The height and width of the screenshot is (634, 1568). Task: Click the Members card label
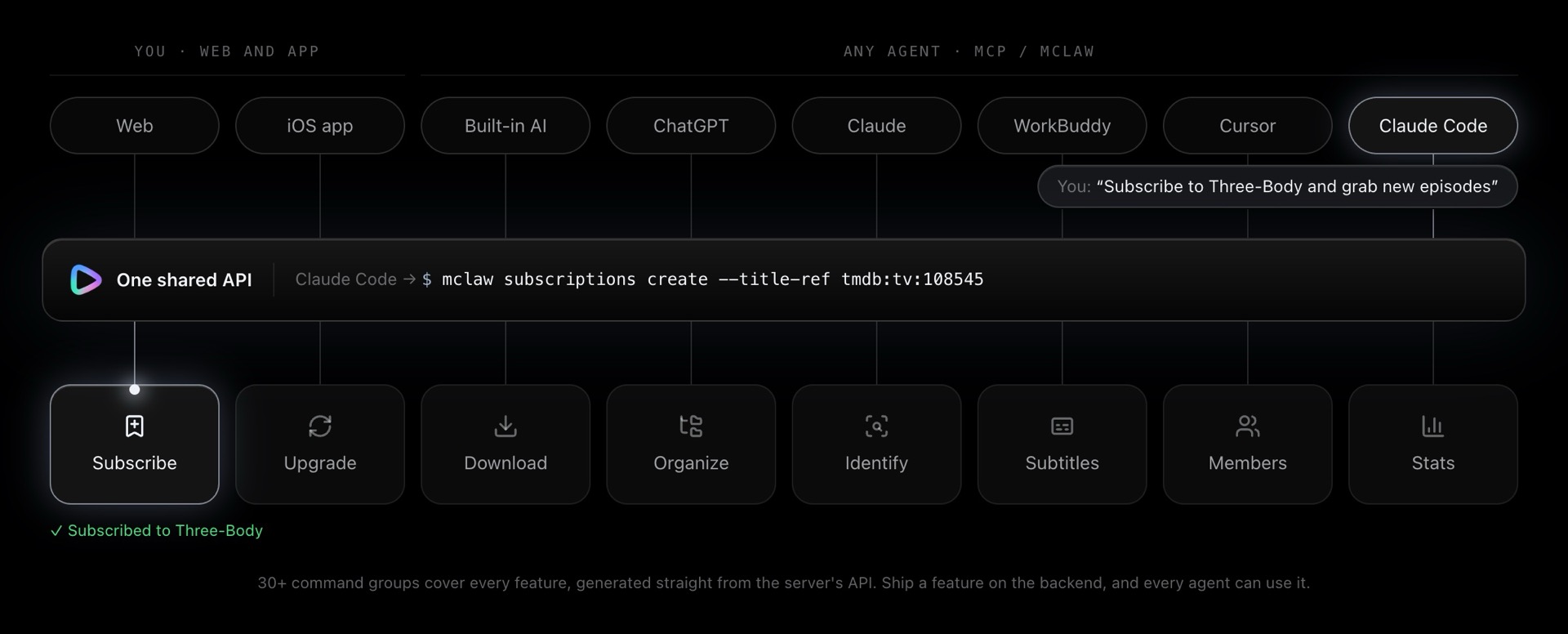click(x=1248, y=462)
